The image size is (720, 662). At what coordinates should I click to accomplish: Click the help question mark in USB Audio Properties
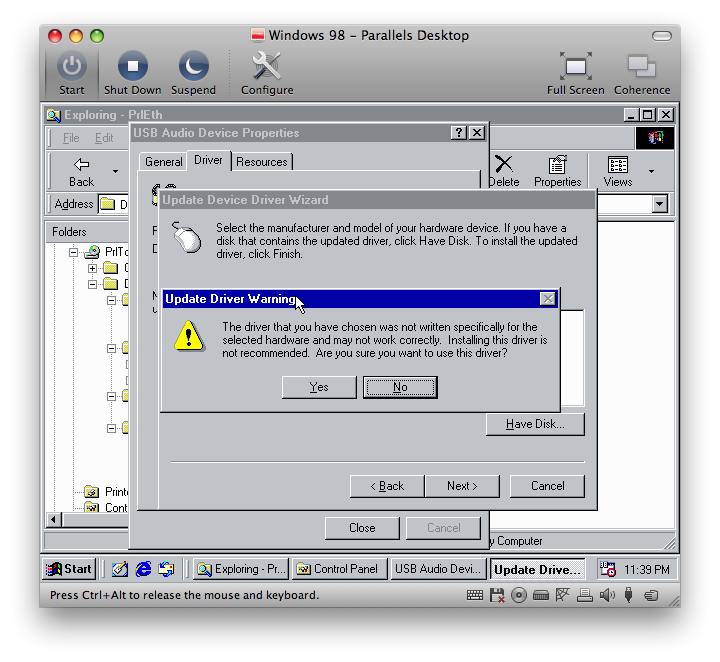point(459,133)
